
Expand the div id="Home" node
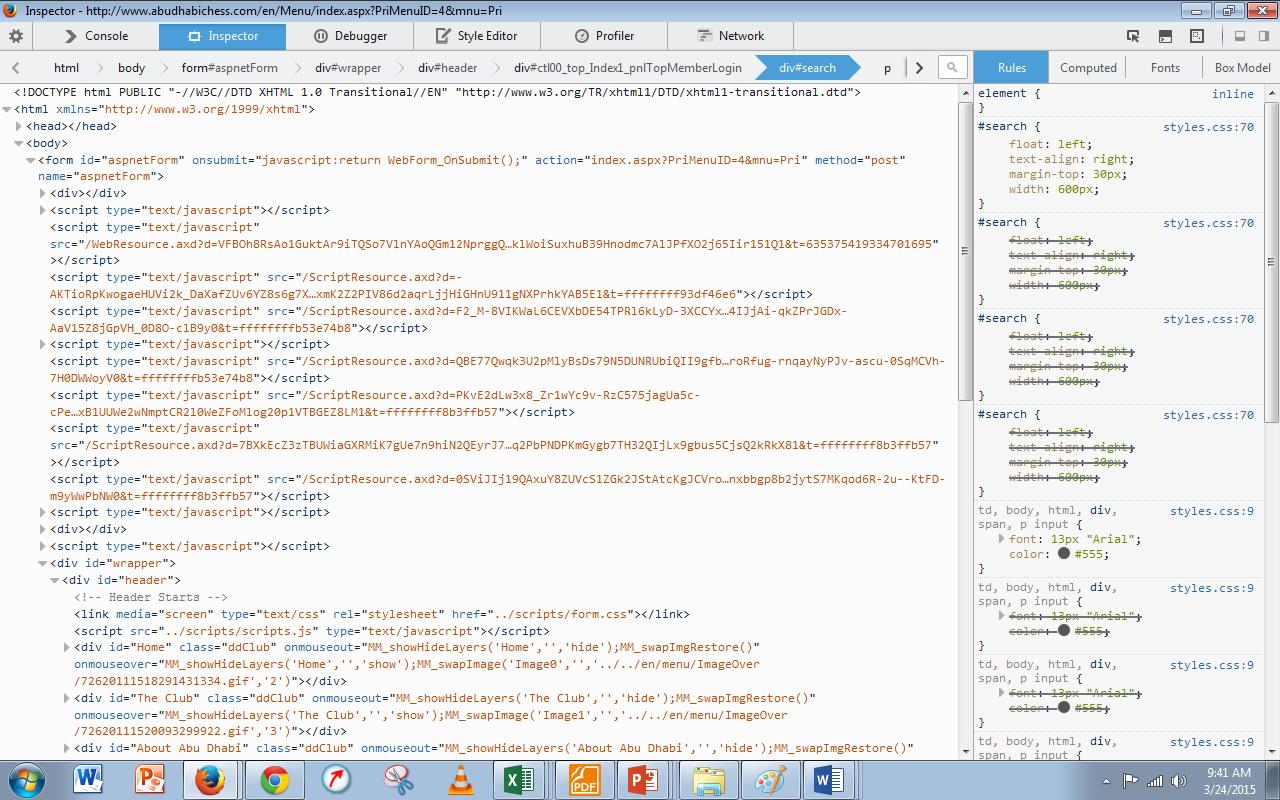[x=67, y=648]
